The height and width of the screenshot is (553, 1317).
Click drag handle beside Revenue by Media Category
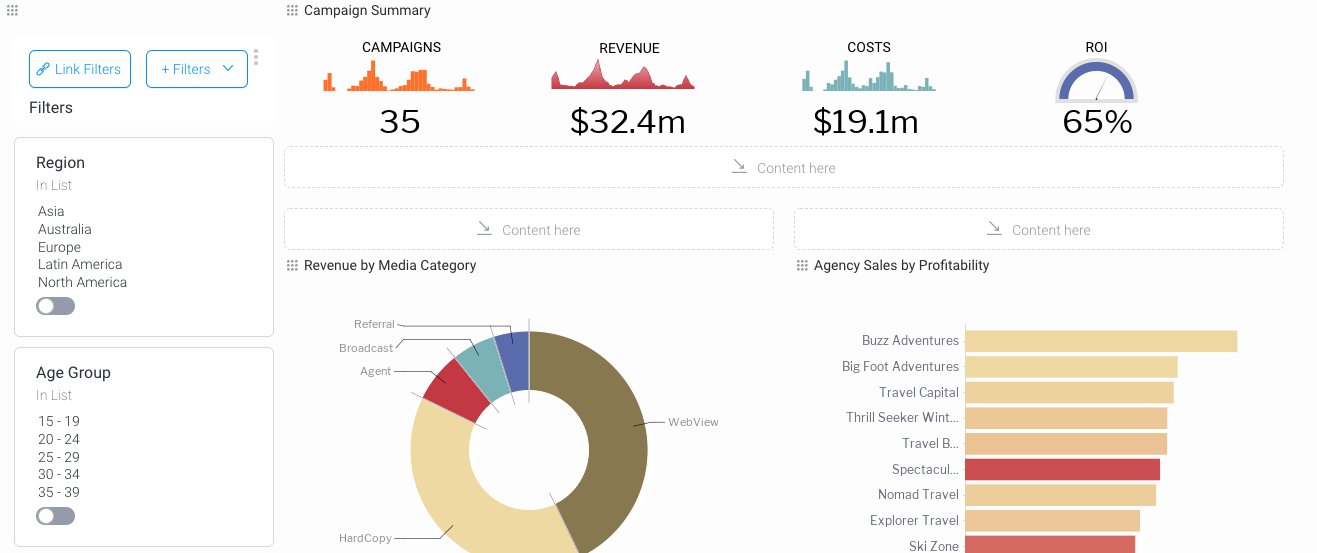pos(292,266)
